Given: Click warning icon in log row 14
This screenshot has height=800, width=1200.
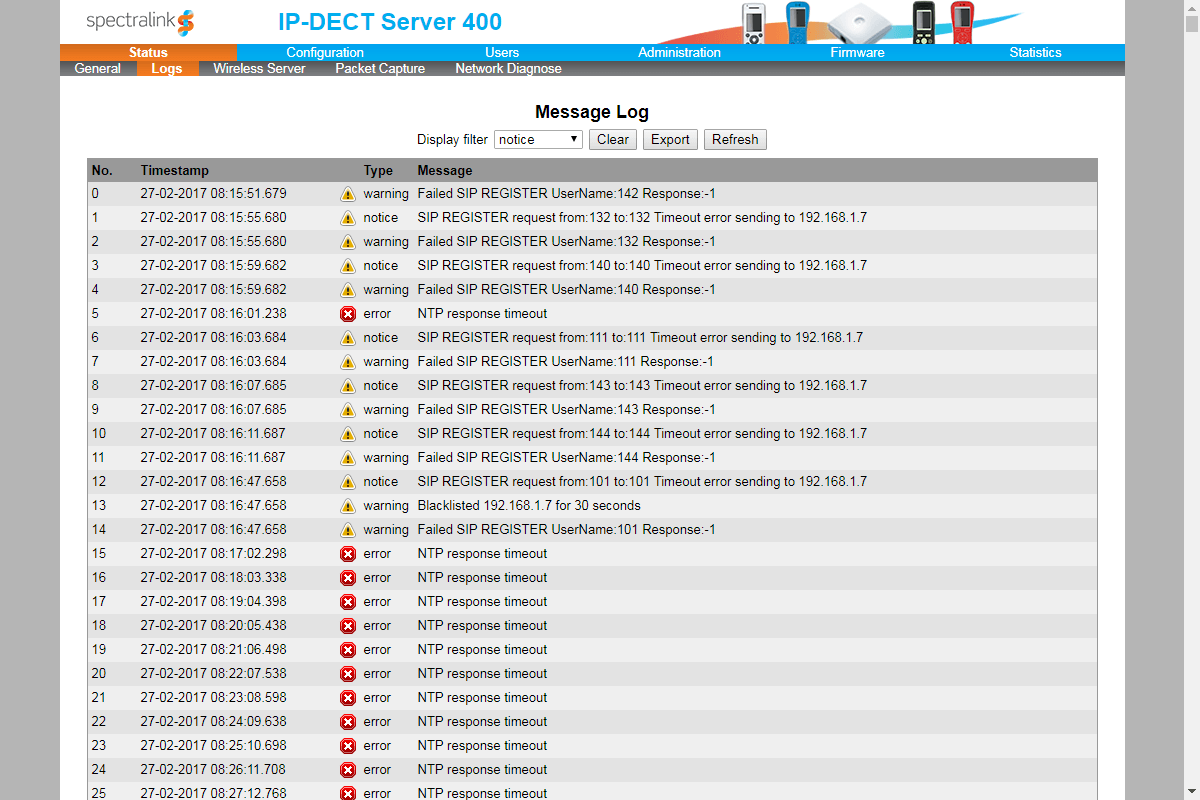Looking at the screenshot, I should 348,530.
